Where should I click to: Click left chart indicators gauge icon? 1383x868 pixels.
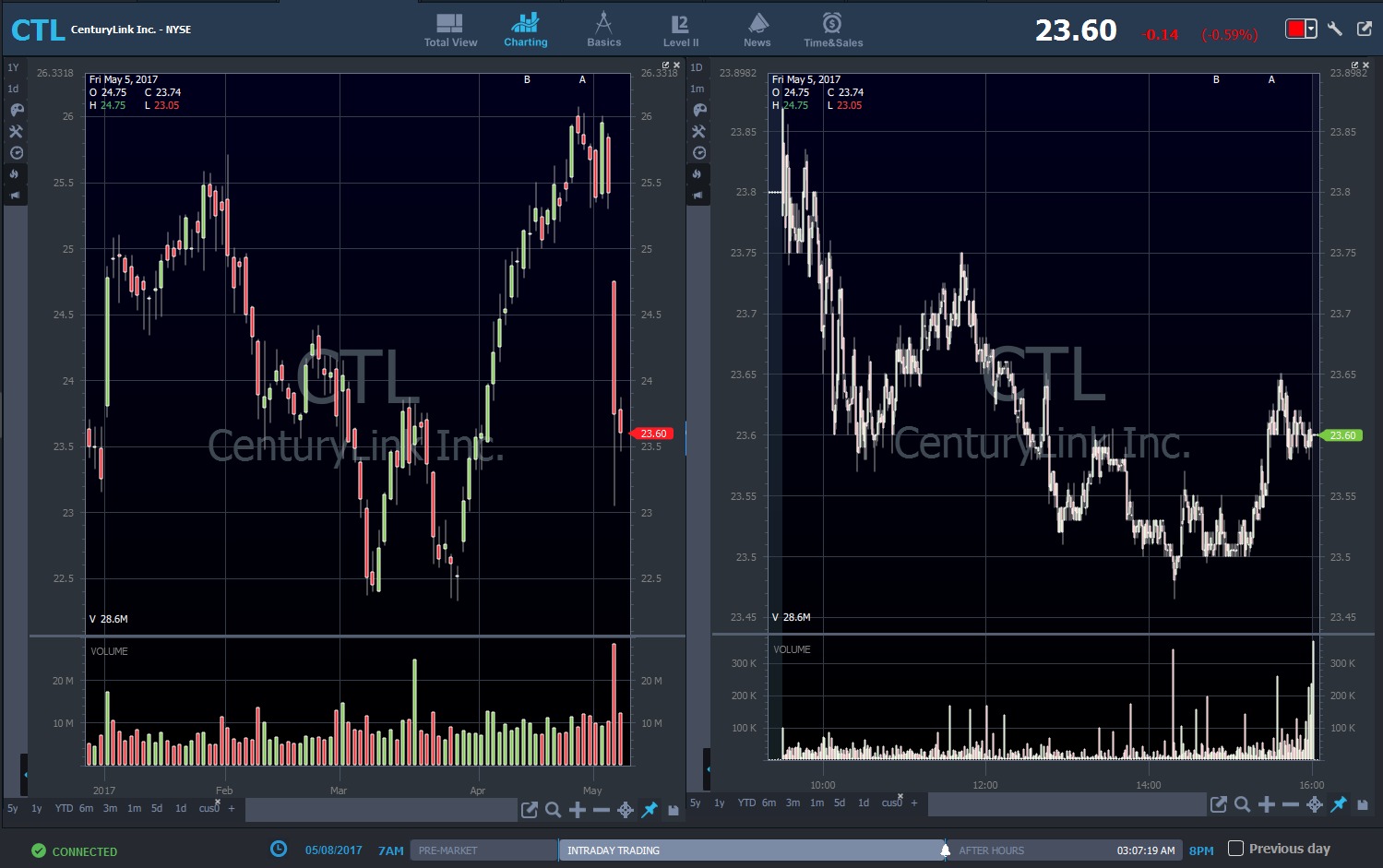[x=16, y=153]
